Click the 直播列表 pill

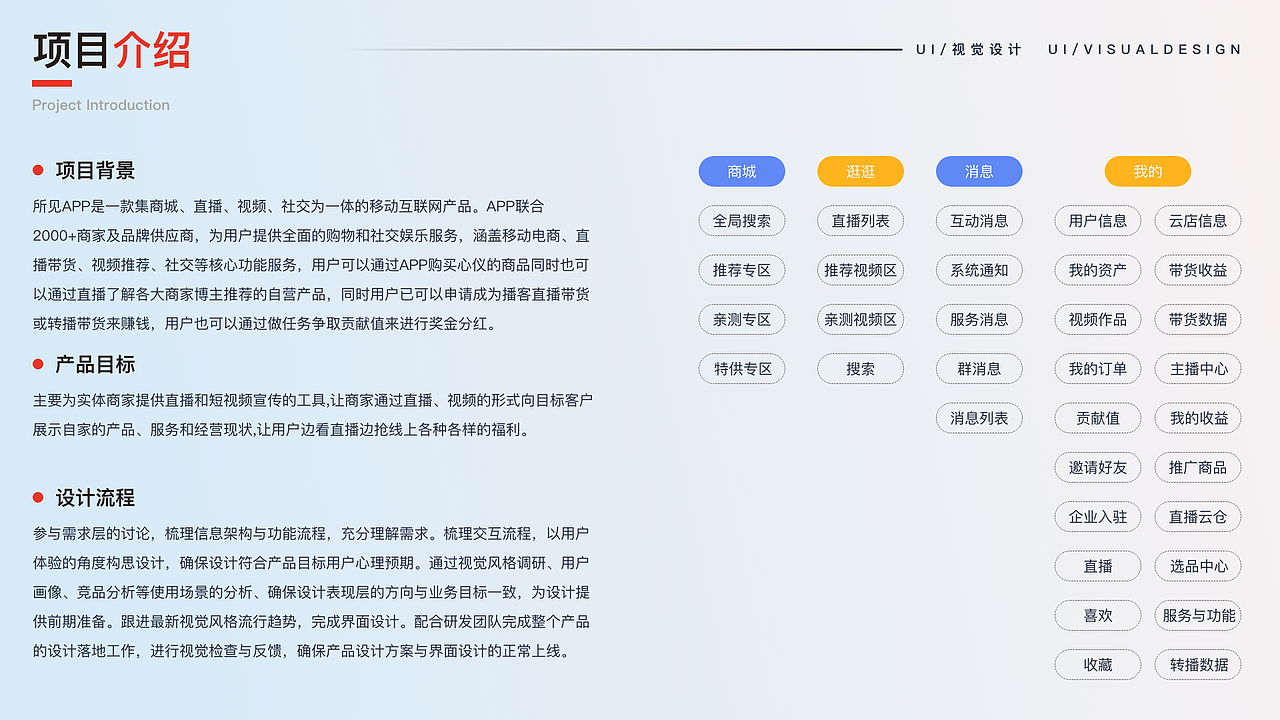click(x=860, y=221)
